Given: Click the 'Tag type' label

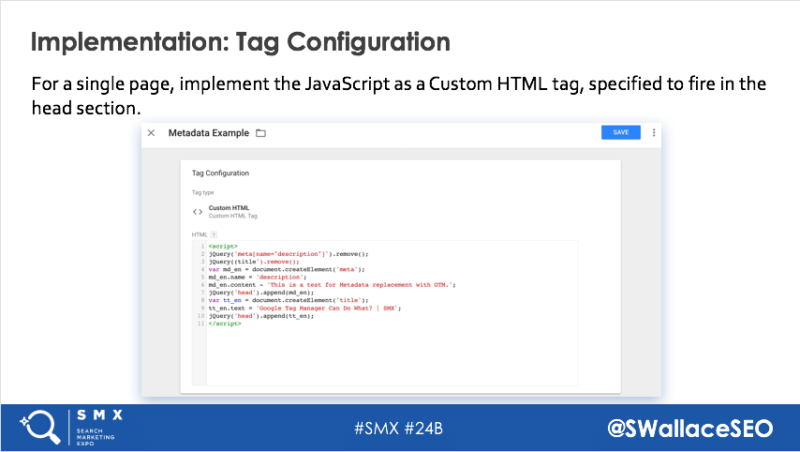Looking at the screenshot, I should click(203, 193).
